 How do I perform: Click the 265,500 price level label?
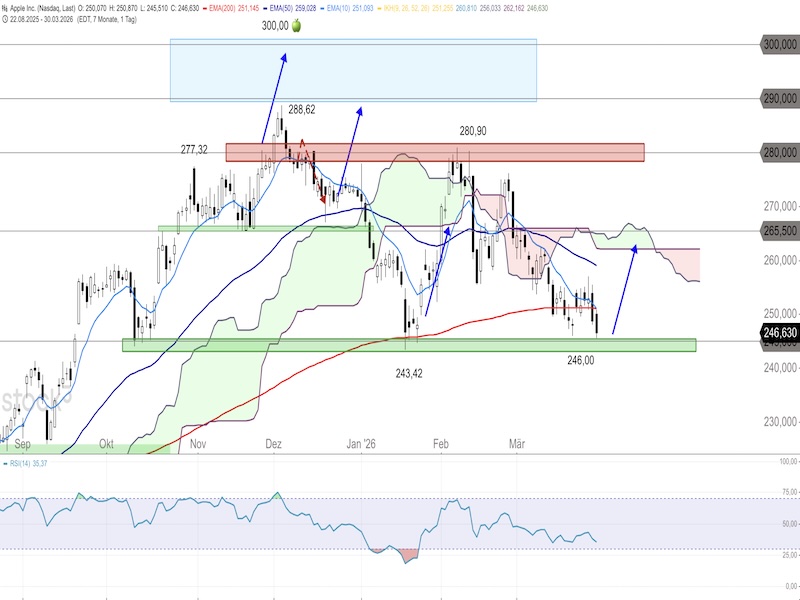click(x=779, y=231)
